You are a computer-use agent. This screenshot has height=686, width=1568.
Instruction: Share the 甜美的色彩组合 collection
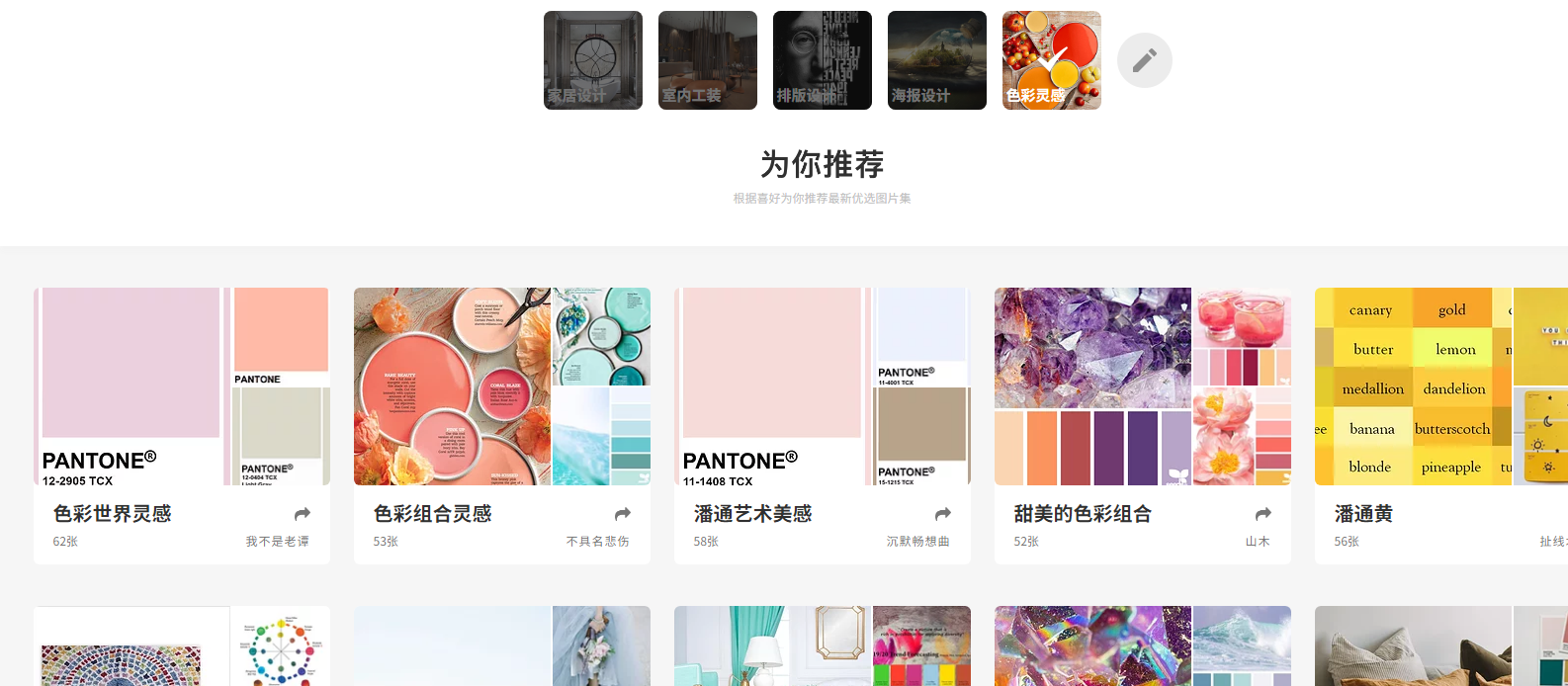tap(1263, 514)
